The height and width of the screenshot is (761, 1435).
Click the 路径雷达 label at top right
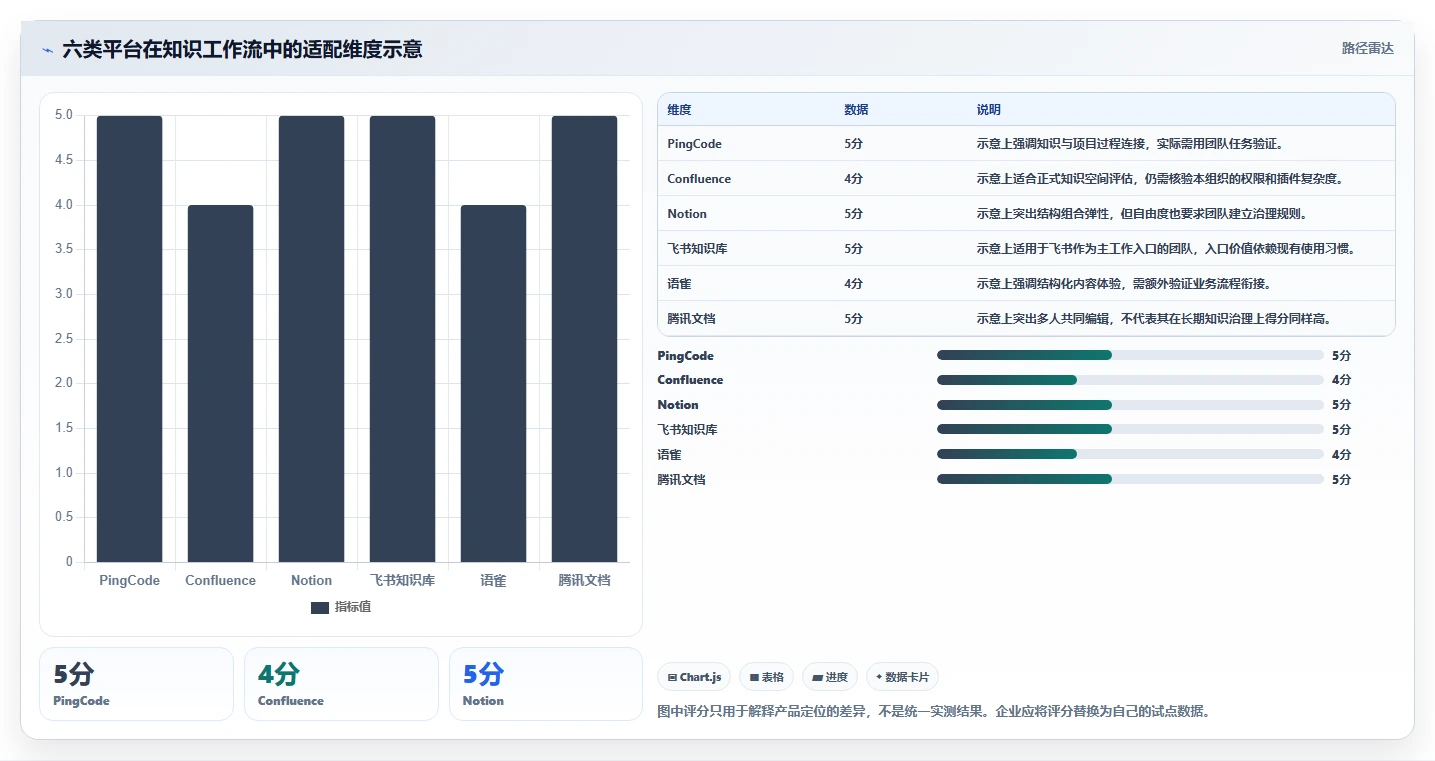[x=1367, y=48]
